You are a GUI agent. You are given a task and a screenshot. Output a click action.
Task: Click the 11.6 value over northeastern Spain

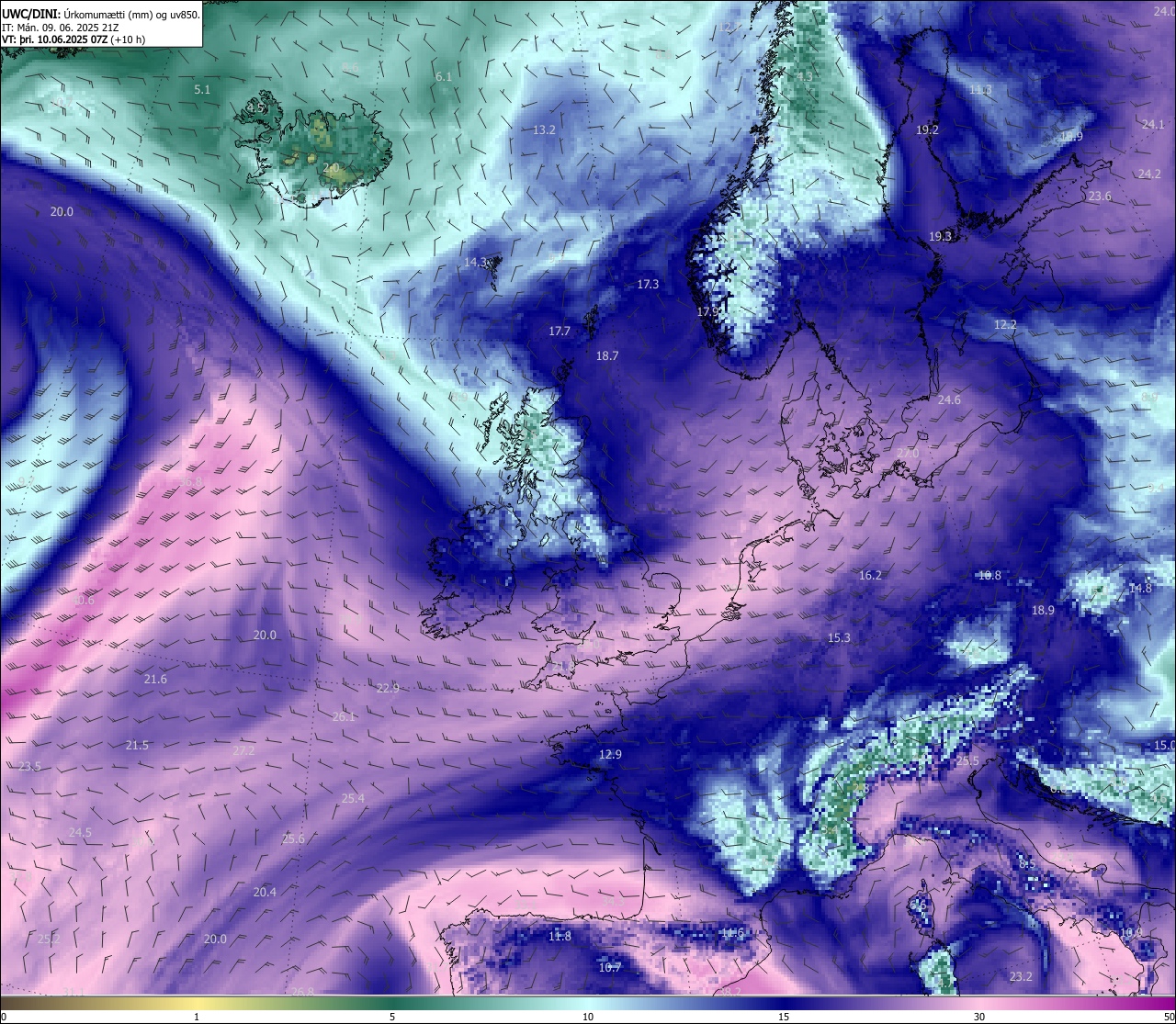tap(732, 933)
